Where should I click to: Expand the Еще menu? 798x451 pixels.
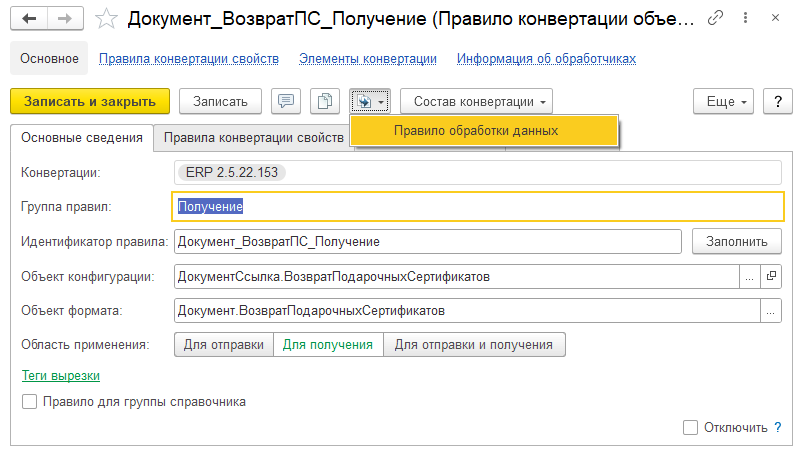pyautogui.click(x=723, y=101)
